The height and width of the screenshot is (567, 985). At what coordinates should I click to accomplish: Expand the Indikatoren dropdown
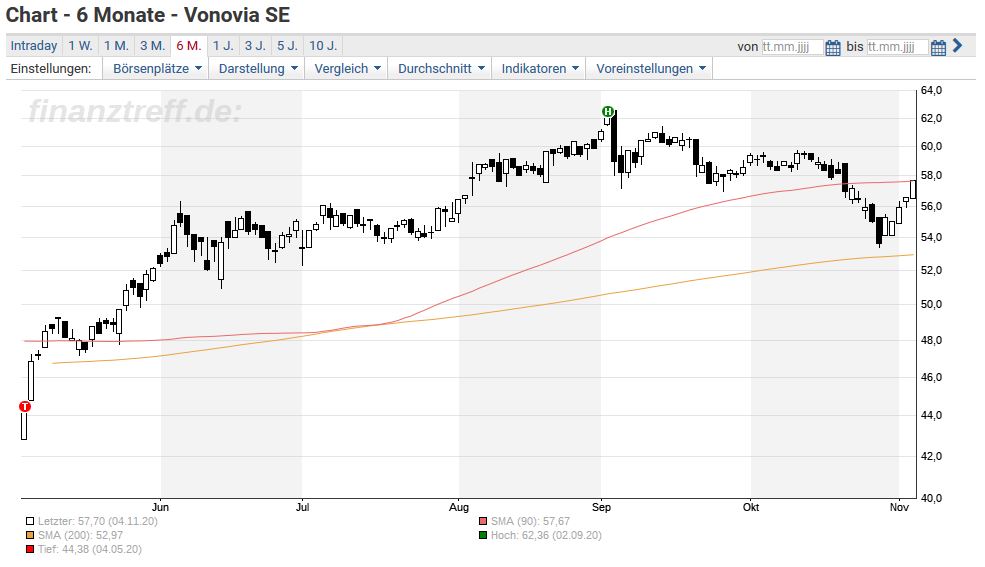(540, 68)
